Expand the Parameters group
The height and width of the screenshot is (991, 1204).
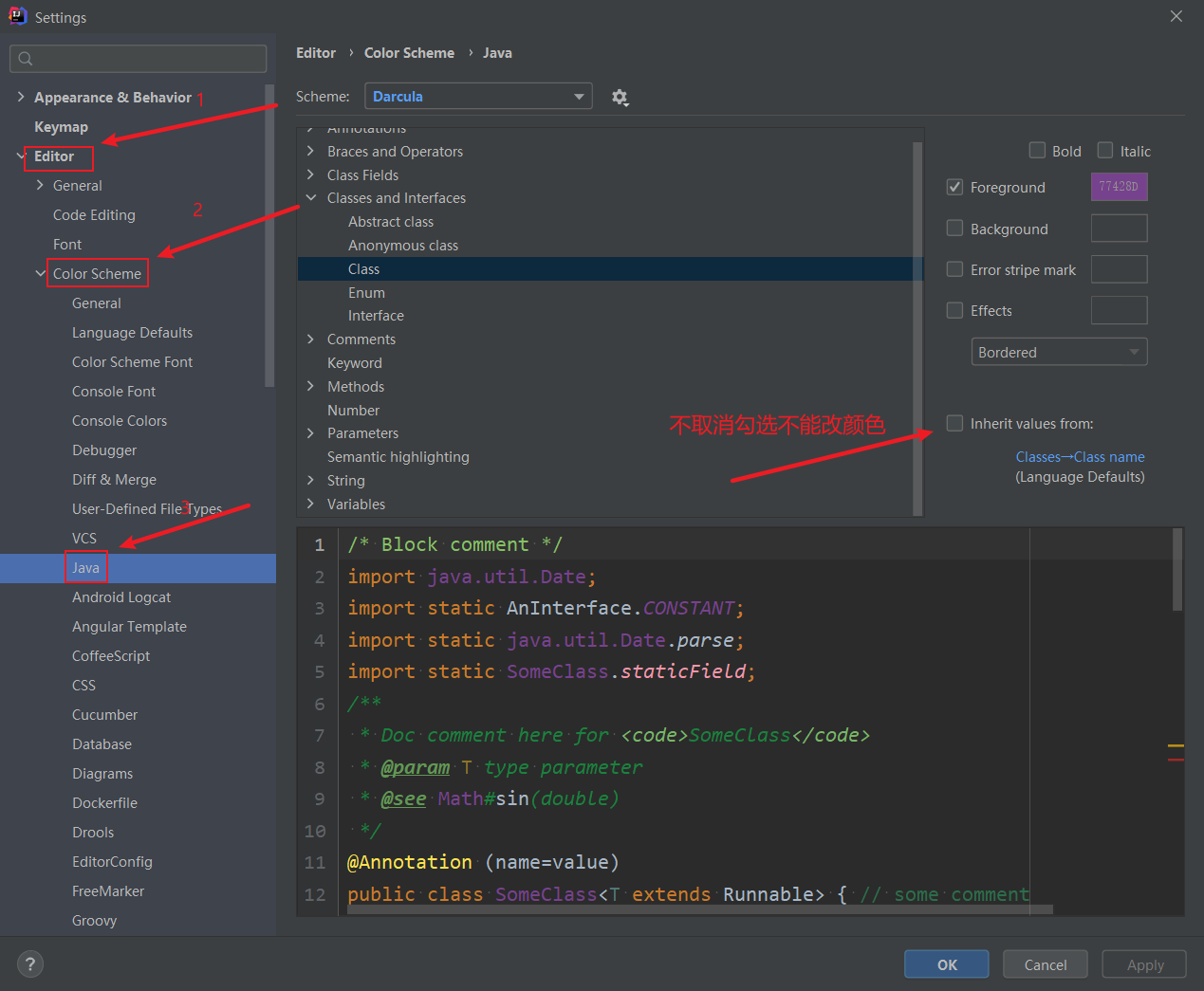coord(310,432)
